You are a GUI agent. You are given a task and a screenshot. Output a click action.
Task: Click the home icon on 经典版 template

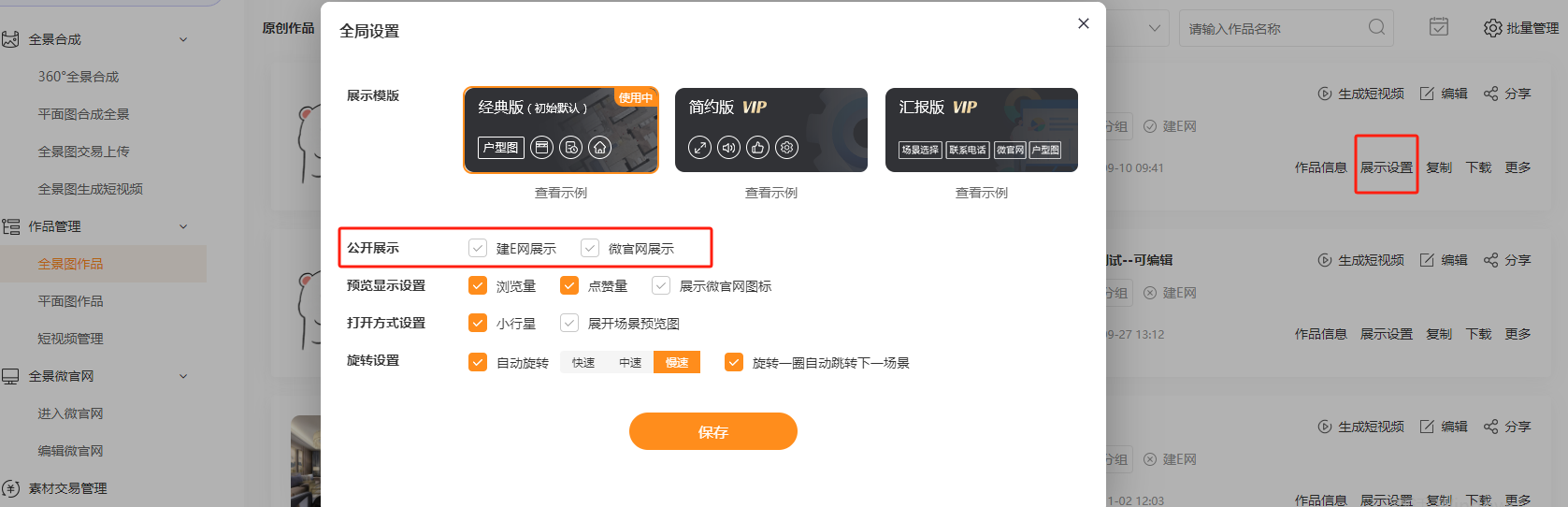(600, 148)
